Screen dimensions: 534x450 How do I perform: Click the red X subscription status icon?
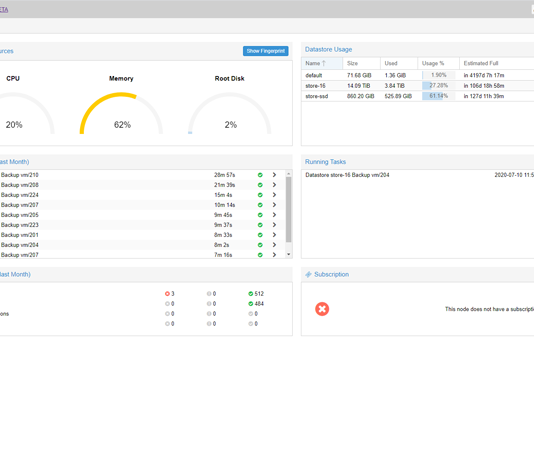(x=322, y=309)
